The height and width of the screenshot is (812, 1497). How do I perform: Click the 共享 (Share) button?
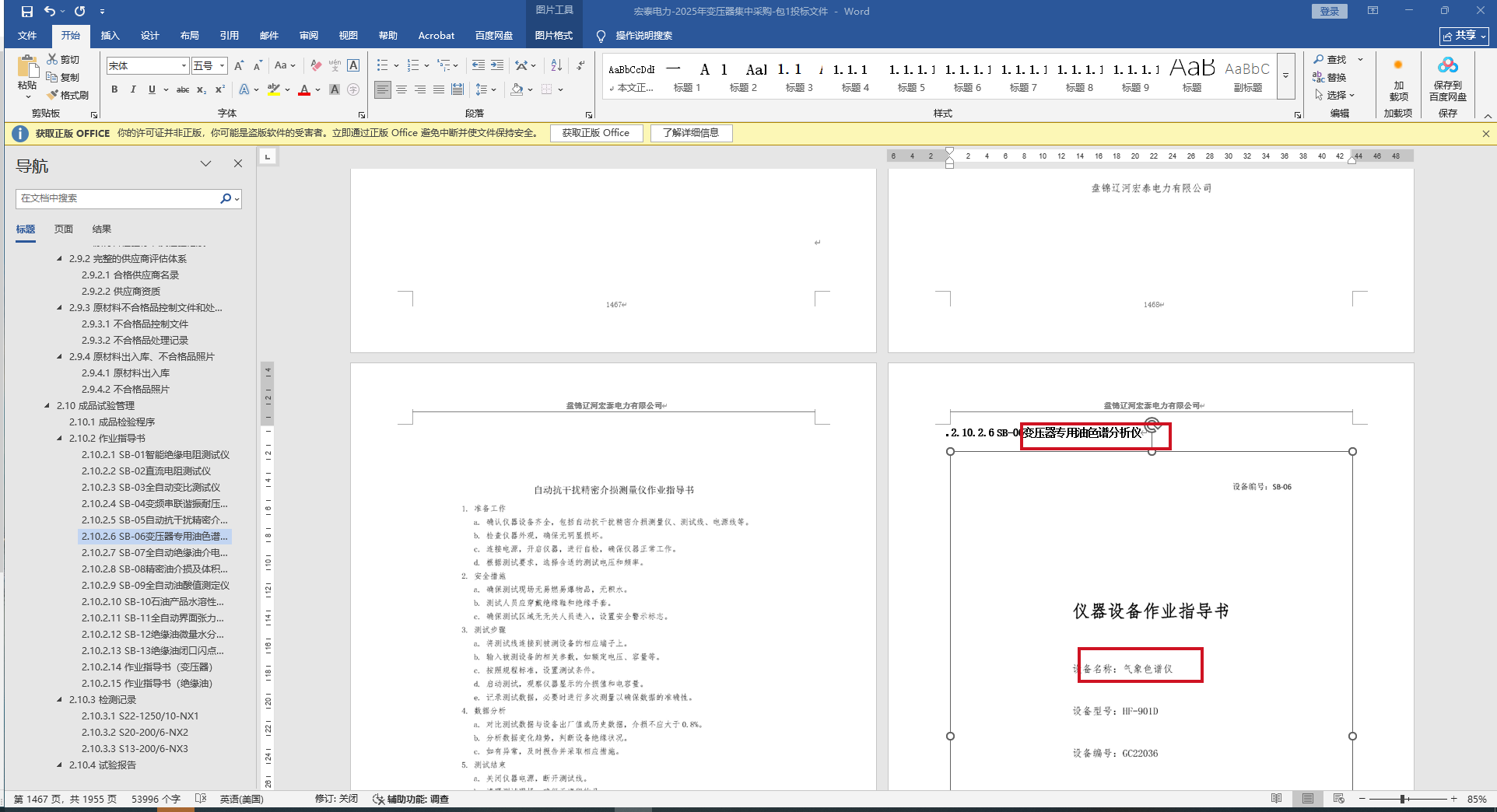(x=1464, y=36)
